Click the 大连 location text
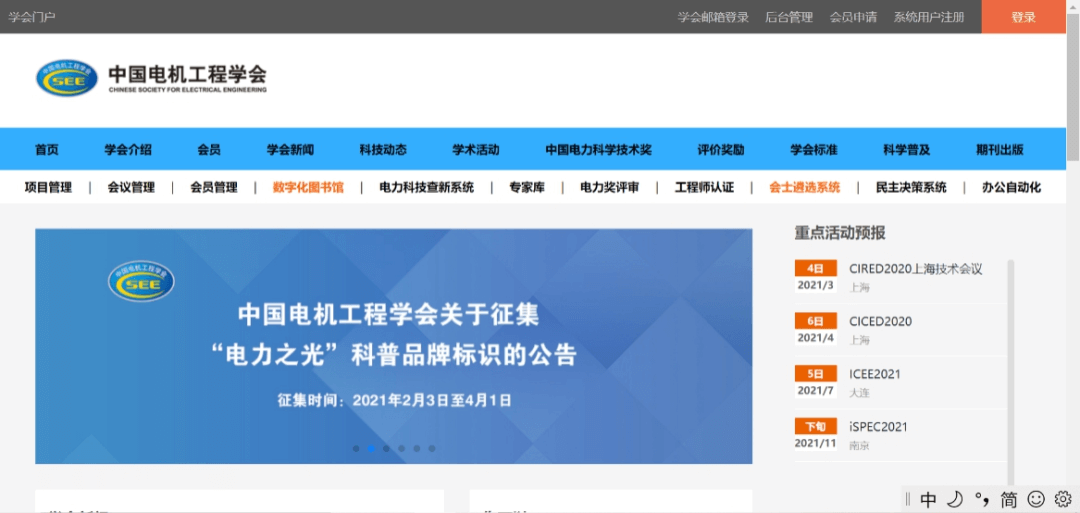The image size is (1080, 513). 860,392
